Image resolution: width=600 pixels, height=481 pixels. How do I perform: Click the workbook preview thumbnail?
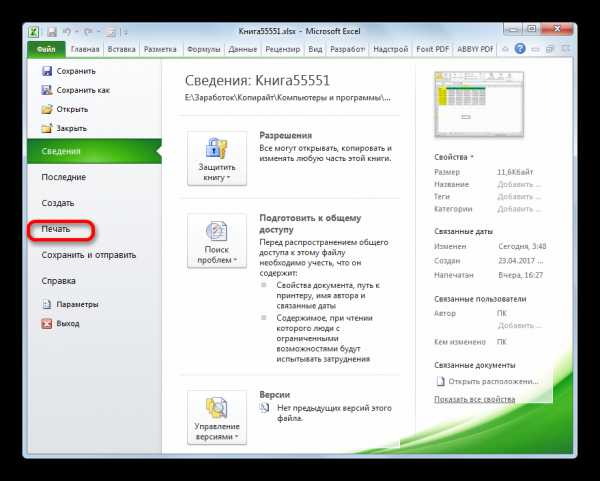pyautogui.click(x=479, y=104)
